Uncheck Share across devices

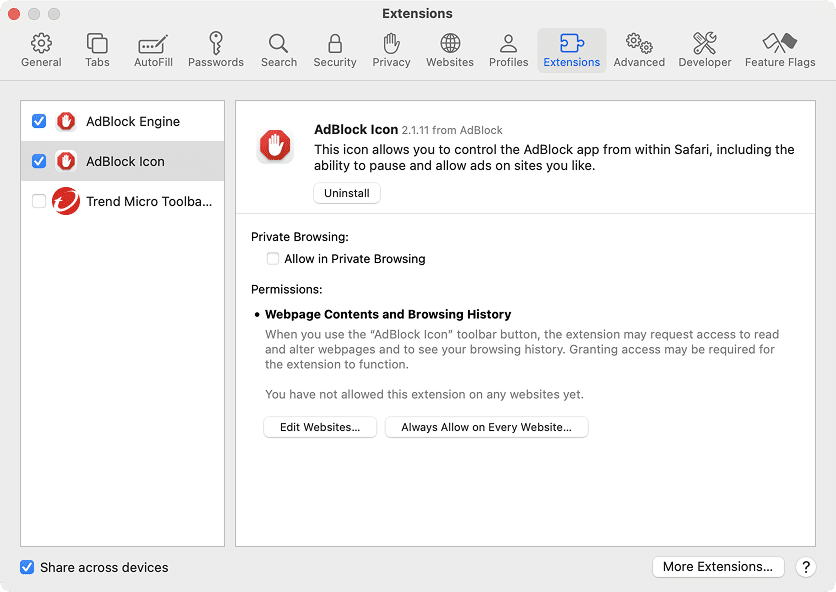pyautogui.click(x=26, y=567)
